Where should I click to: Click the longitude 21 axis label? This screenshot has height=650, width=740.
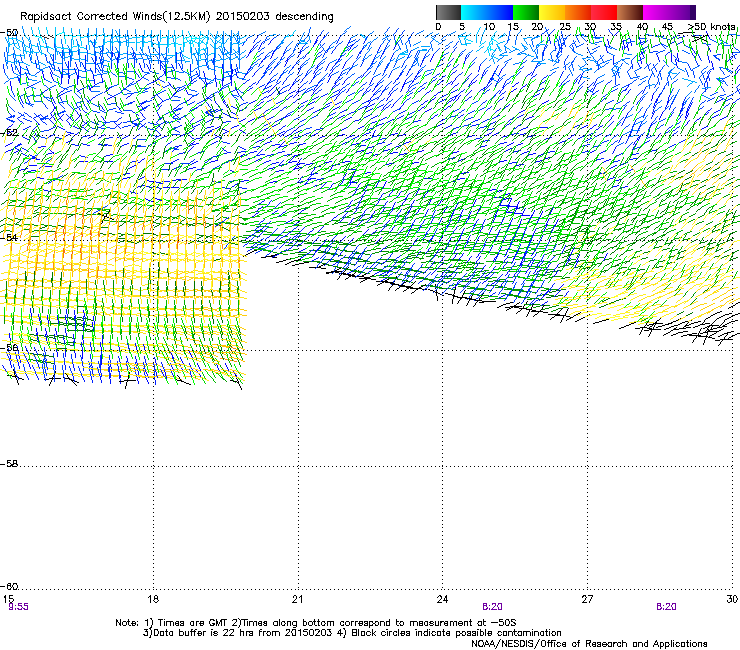coord(297,599)
